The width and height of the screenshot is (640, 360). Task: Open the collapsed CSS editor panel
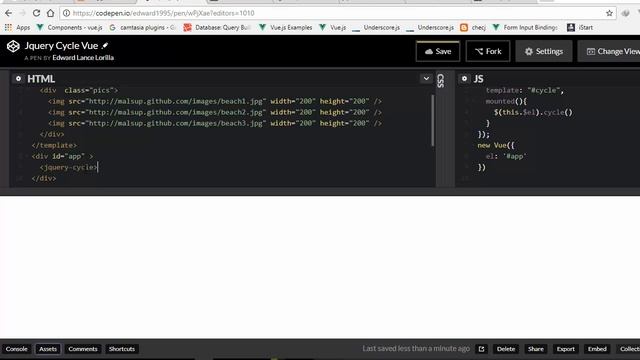click(x=440, y=81)
